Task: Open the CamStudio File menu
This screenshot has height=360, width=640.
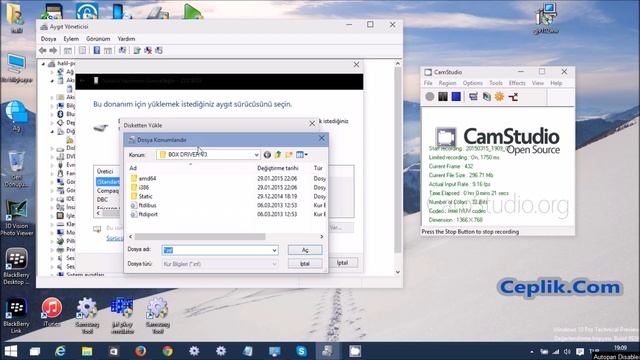Action: [428, 83]
